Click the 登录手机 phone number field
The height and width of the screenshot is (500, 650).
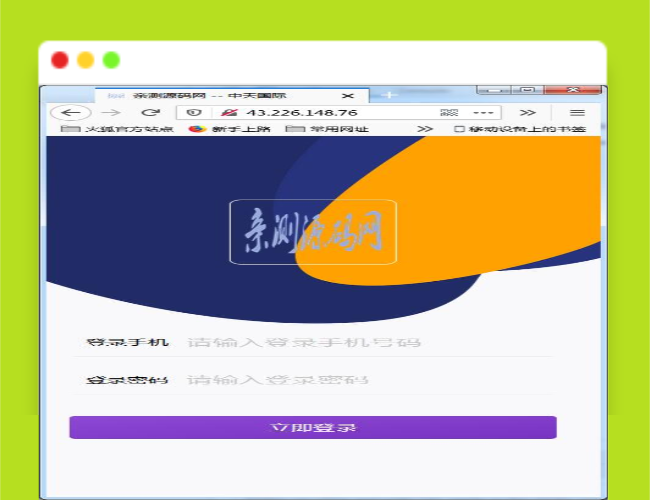(313, 342)
